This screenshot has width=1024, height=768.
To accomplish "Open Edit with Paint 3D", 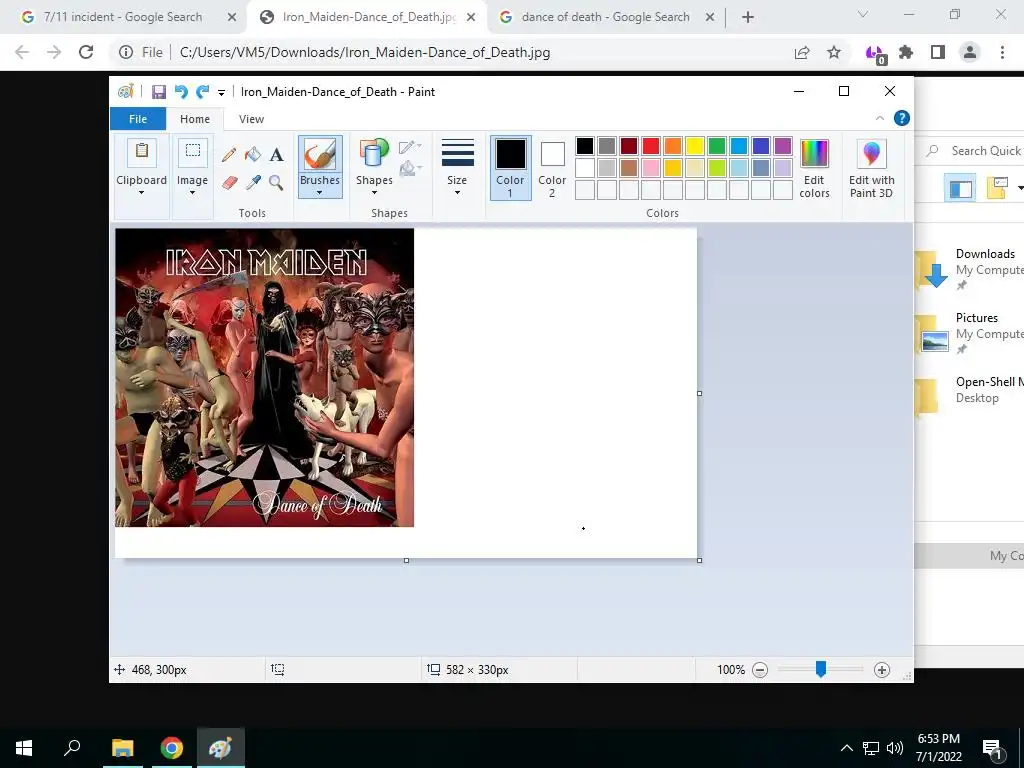I will point(871,168).
